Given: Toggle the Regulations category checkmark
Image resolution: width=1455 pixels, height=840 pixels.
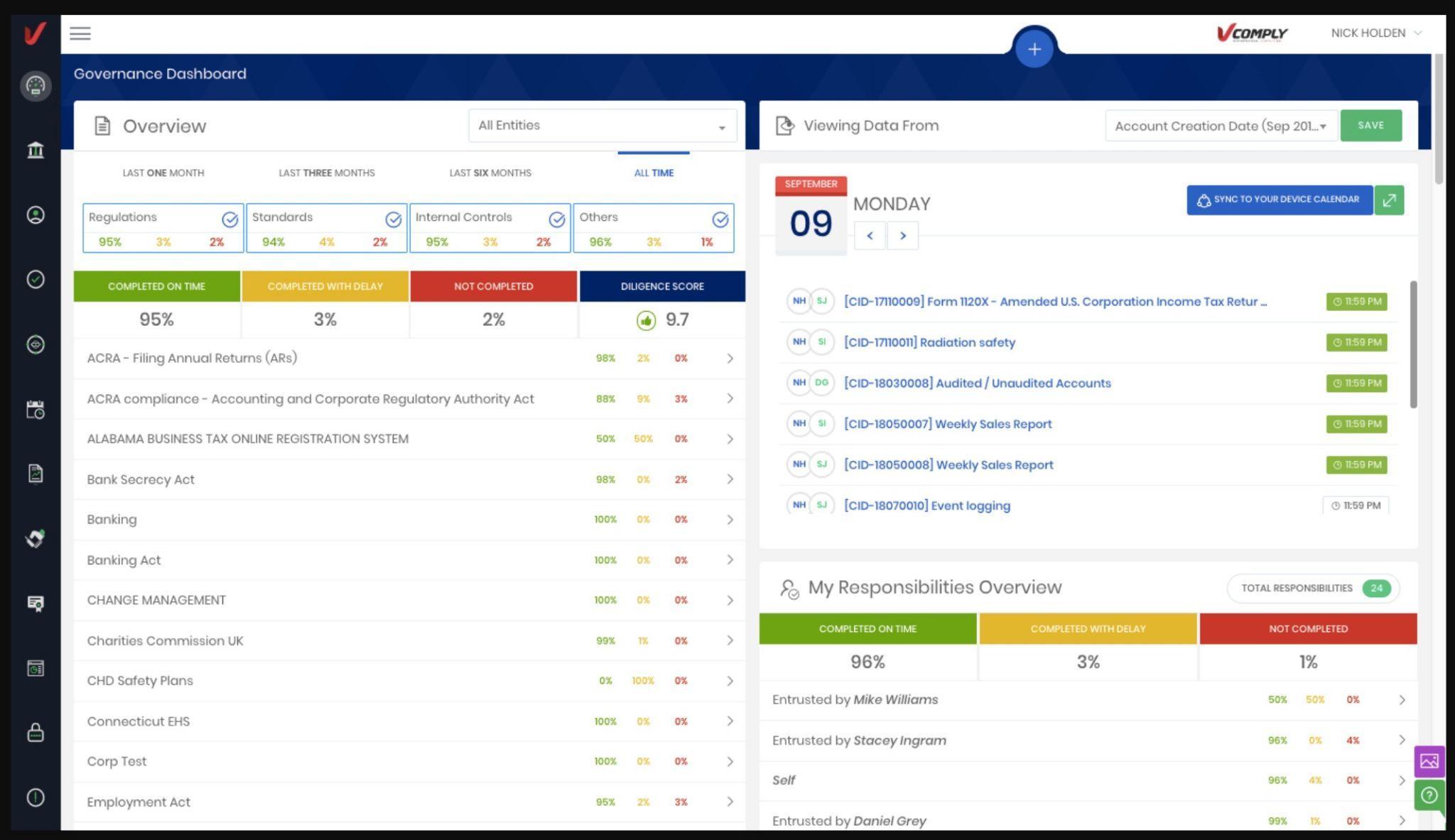Looking at the screenshot, I should pos(229,219).
